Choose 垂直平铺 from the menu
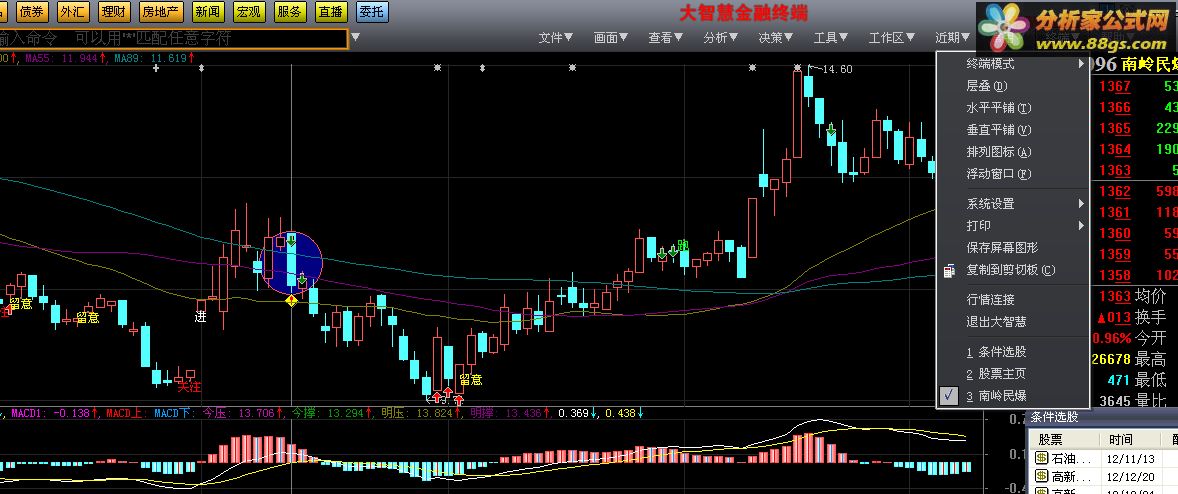The image size is (1178, 494). pyautogui.click(x=1012, y=130)
